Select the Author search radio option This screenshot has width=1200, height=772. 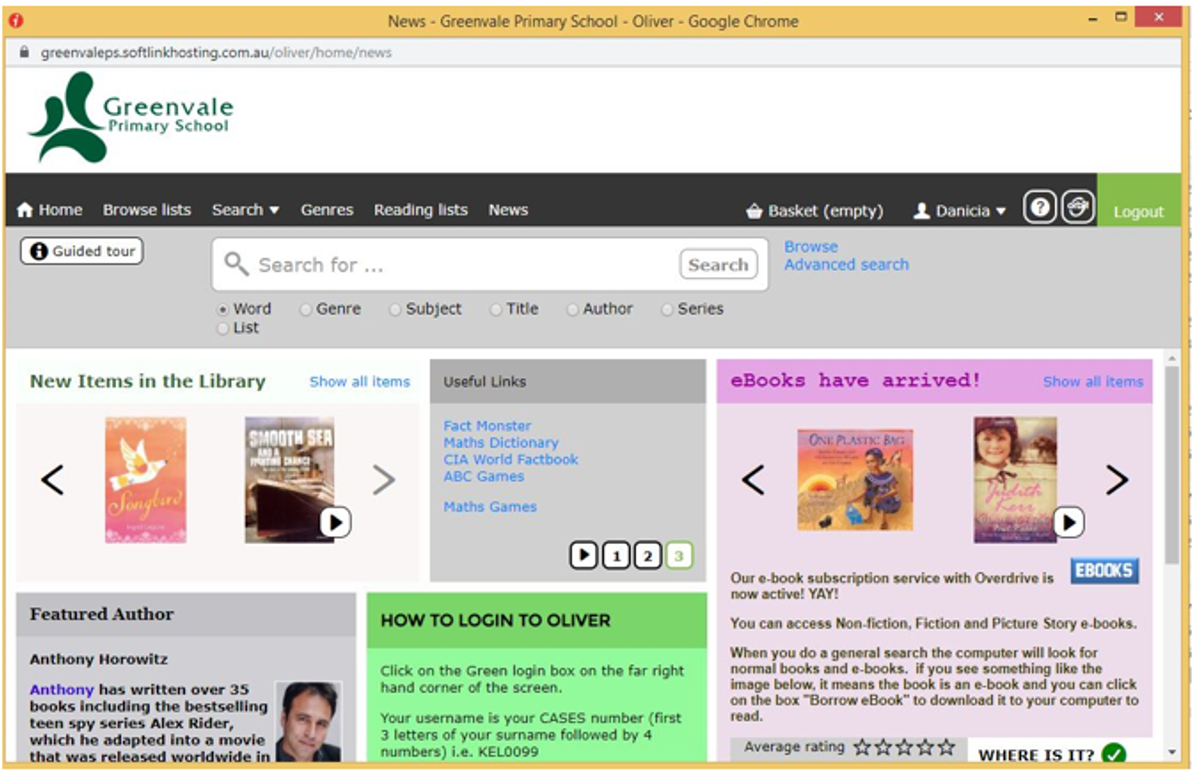(573, 310)
